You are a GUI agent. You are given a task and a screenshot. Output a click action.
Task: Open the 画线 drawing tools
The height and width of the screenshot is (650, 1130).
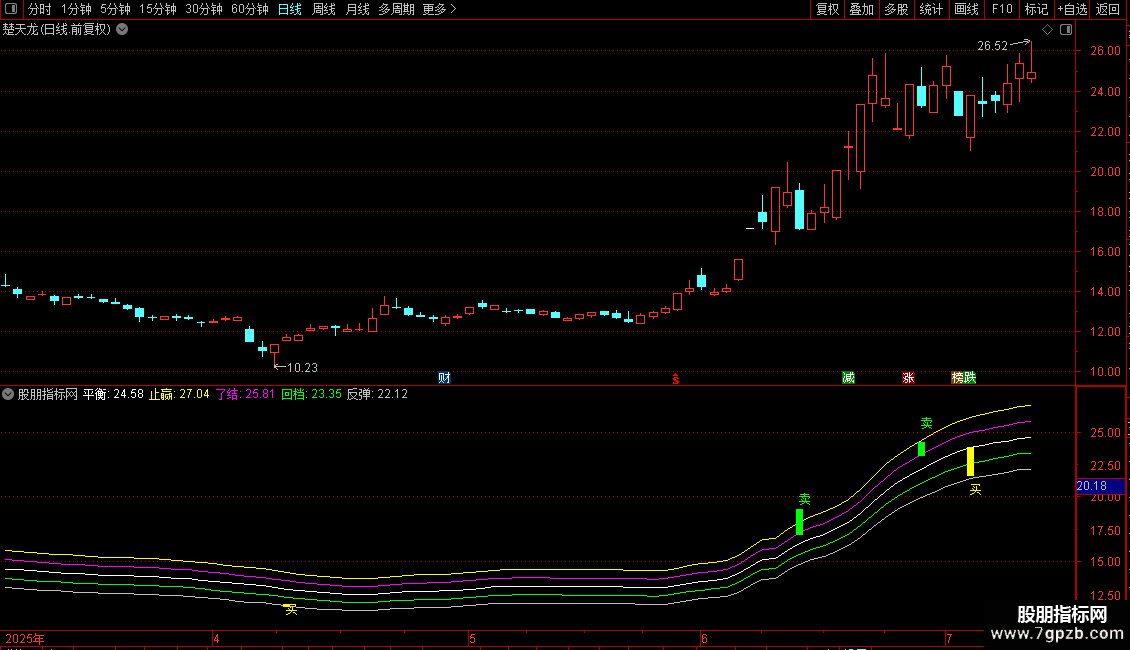point(966,9)
